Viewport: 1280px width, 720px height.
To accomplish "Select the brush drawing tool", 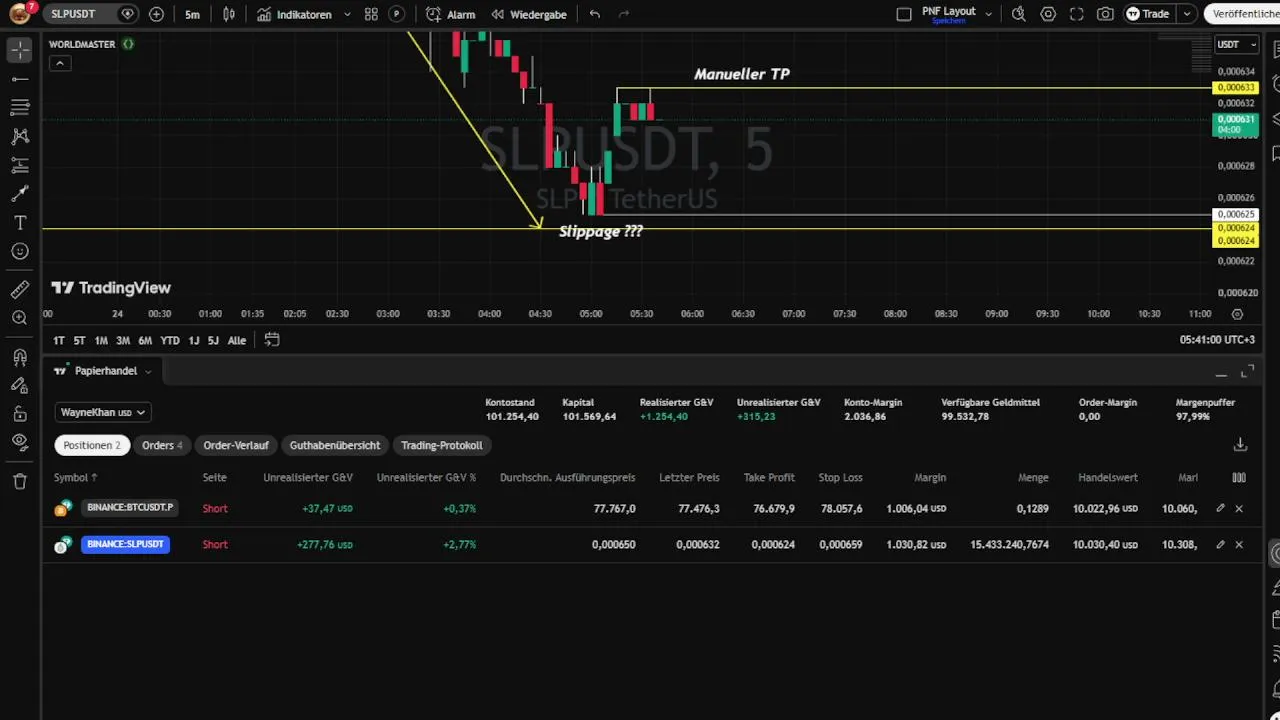I will (20, 194).
